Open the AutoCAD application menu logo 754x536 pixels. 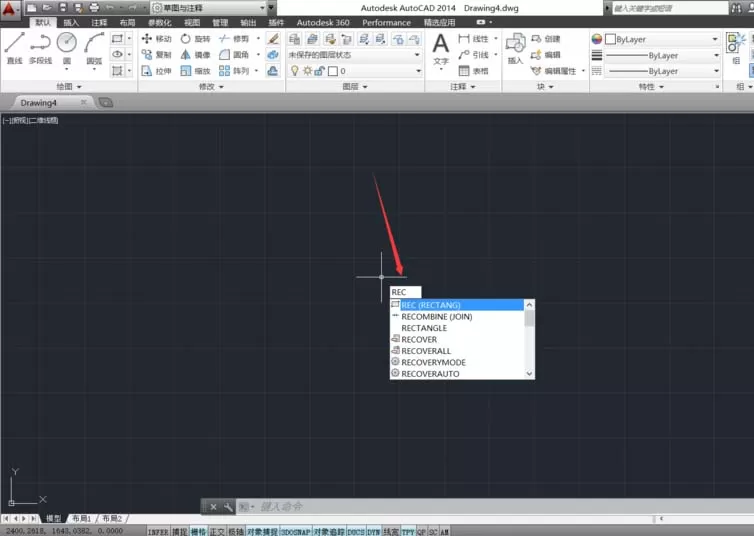[10, 9]
